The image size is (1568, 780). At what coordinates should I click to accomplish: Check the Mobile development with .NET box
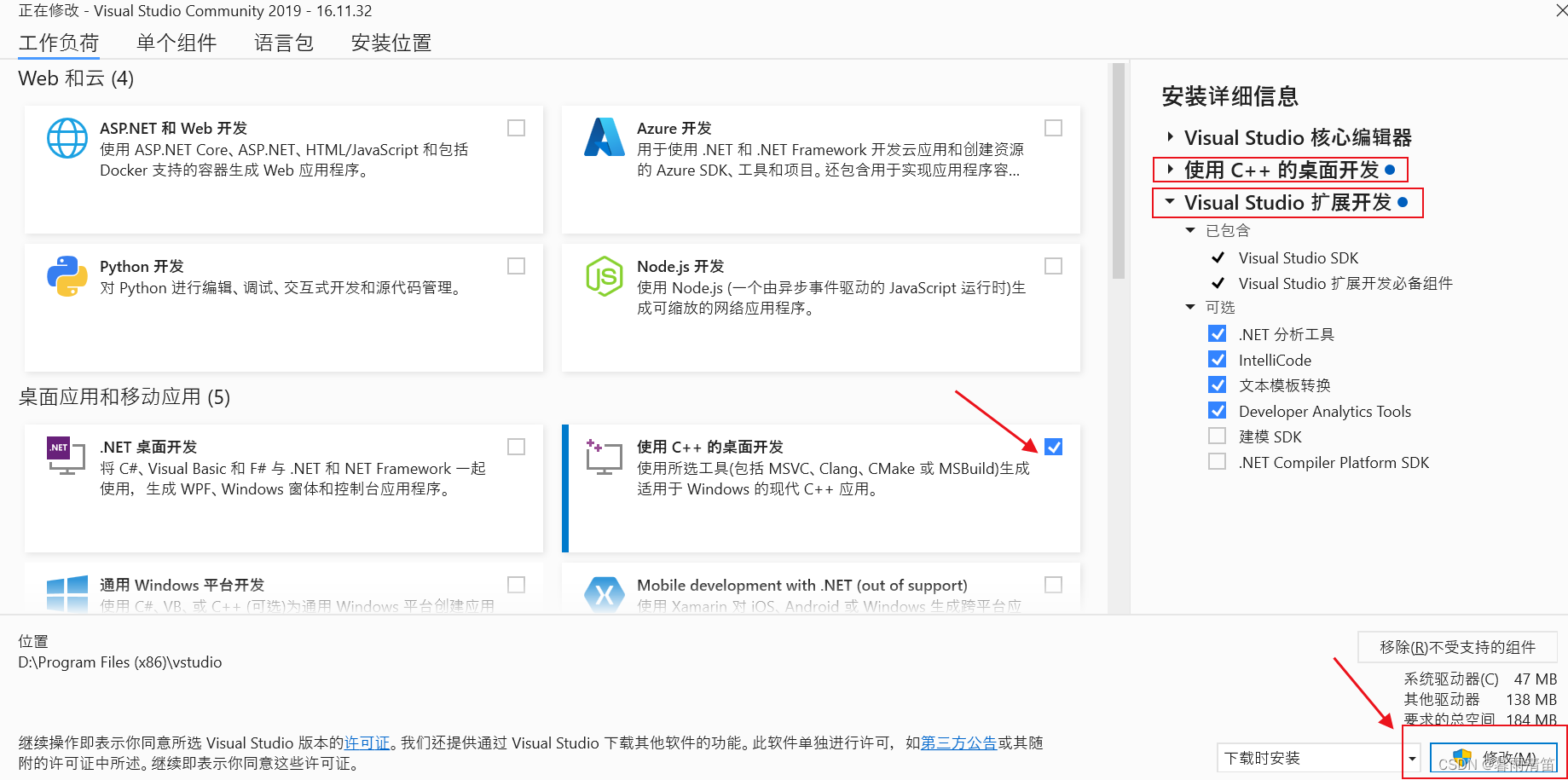click(x=1053, y=585)
